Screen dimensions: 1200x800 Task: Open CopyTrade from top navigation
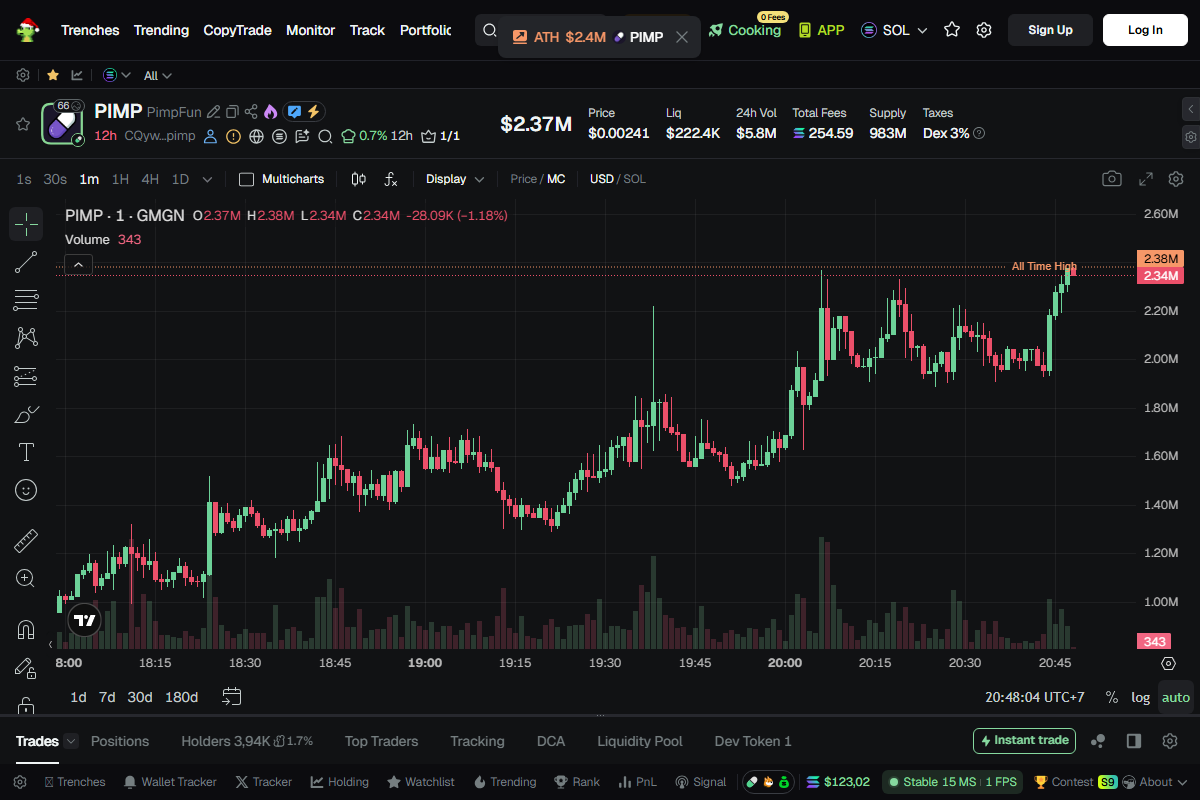pos(237,30)
